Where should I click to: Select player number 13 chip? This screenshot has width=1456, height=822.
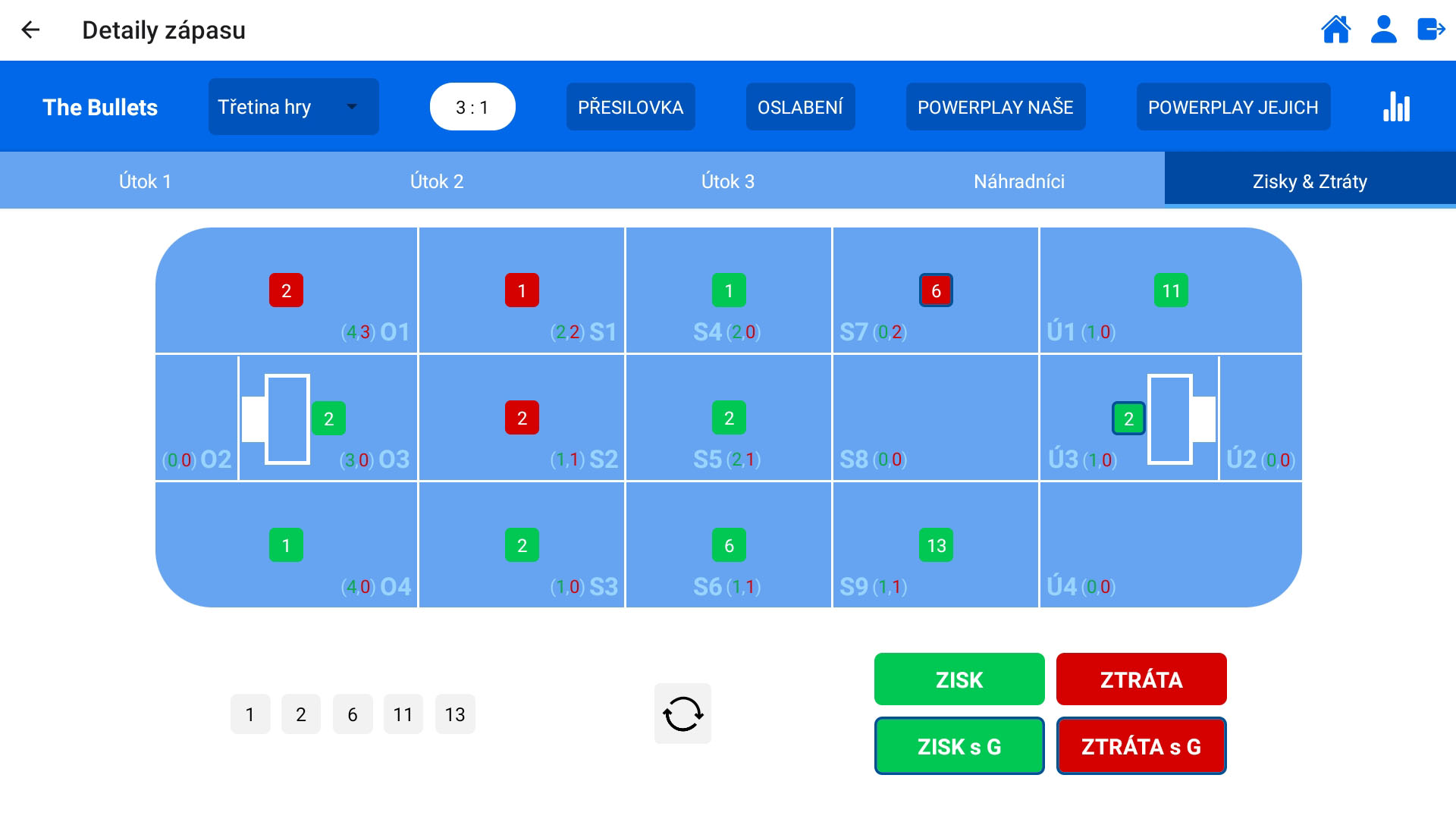click(x=455, y=714)
